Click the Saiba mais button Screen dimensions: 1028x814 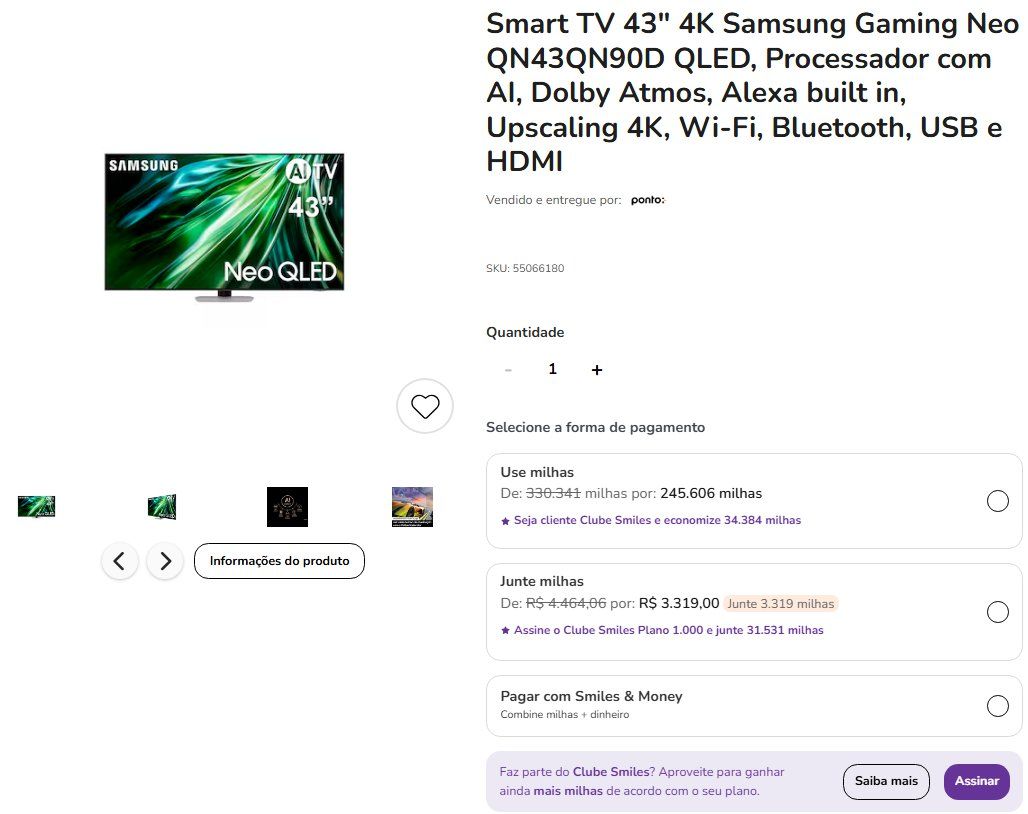(x=886, y=781)
